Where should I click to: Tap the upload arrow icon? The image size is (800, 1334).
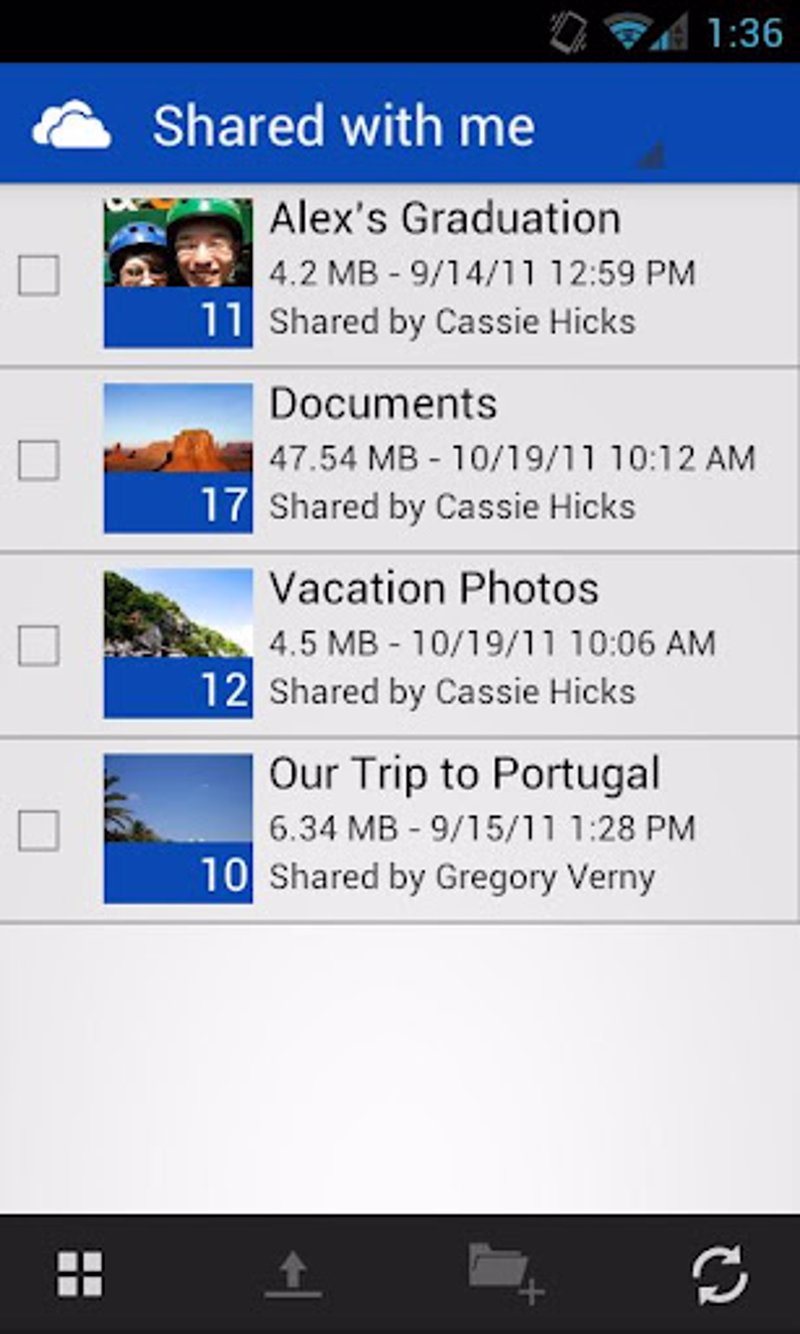click(x=293, y=1275)
